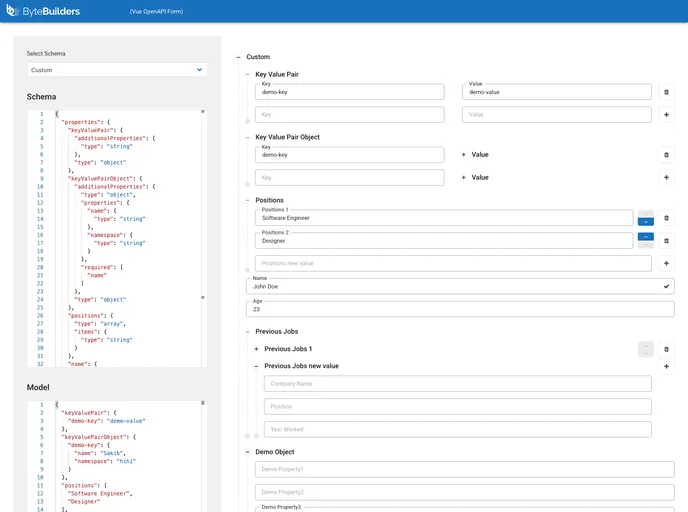Viewport: 688px width, 512px height.
Task: Delete the demo-key key value pair
Action: (666, 92)
